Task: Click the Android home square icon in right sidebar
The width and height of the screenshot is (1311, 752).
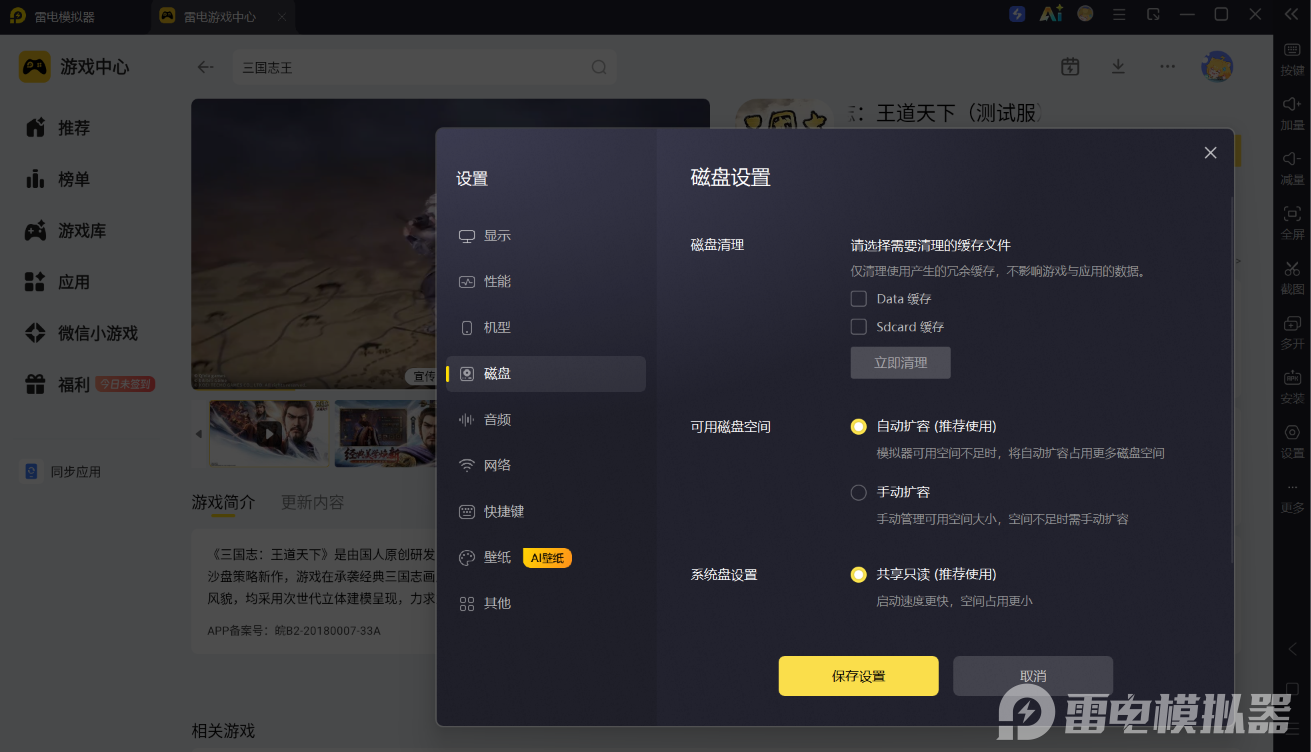Action: (x=1292, y=690)
